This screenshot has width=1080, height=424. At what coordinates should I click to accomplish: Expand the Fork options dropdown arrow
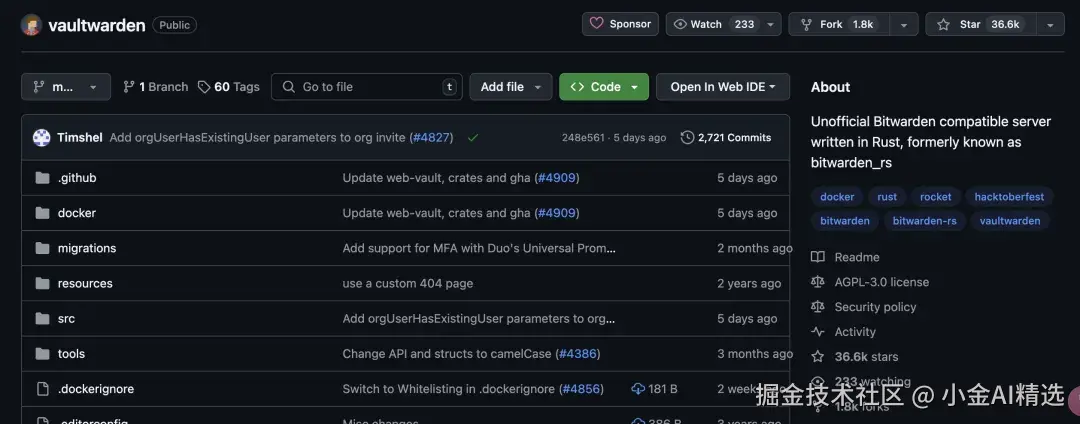[x=903, y=24]
